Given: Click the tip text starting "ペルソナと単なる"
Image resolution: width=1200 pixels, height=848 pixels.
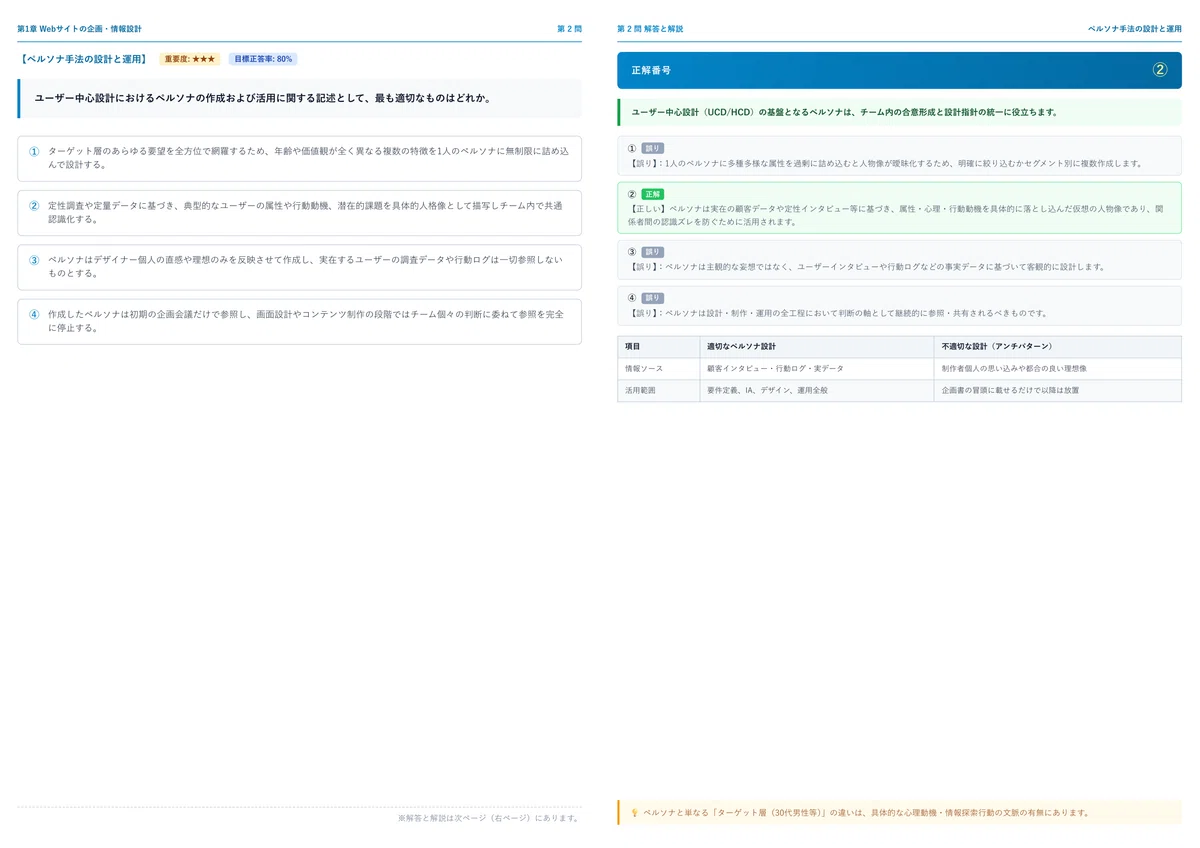Looking at the screenshot, I should [866, 813].
